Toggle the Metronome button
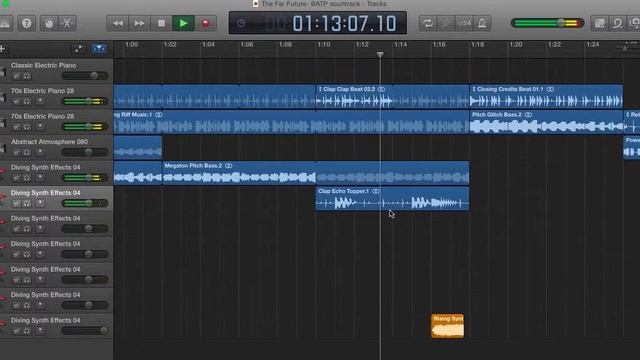 coord(482,23)
